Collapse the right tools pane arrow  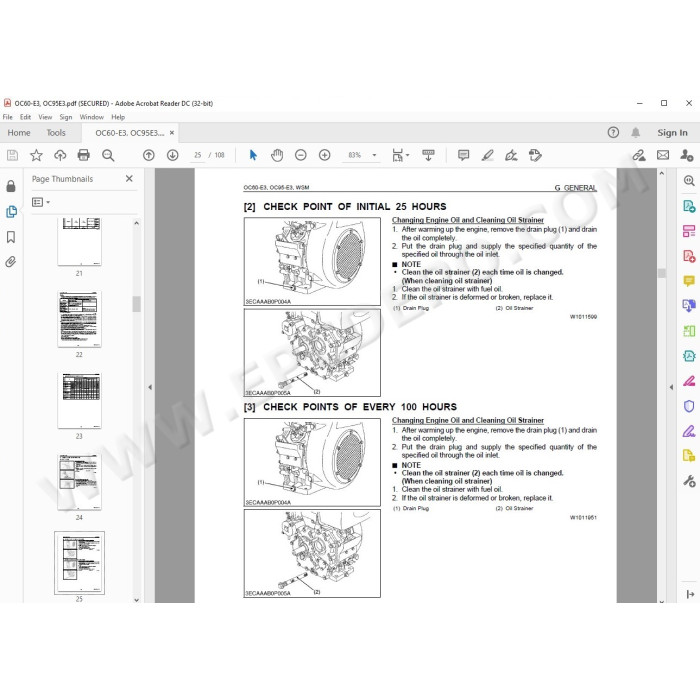[671, 387]
